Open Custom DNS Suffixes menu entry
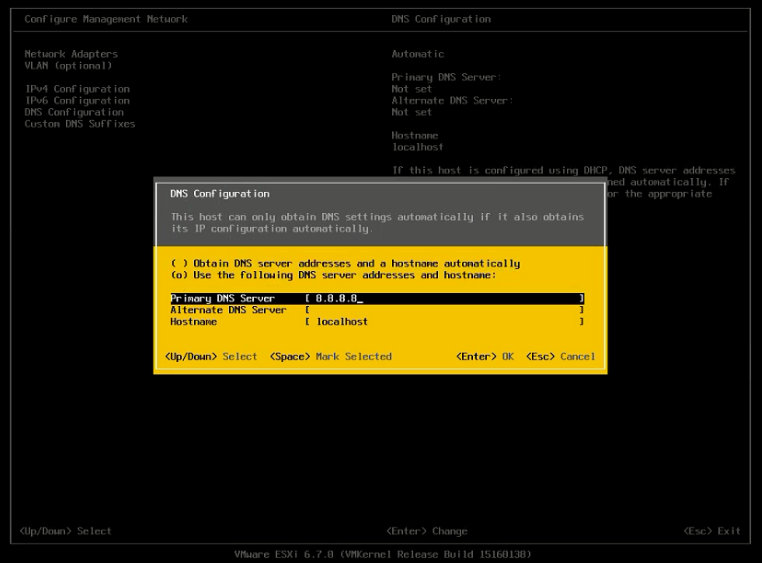The height and width of the screenshot is (563, 762). 80,124
